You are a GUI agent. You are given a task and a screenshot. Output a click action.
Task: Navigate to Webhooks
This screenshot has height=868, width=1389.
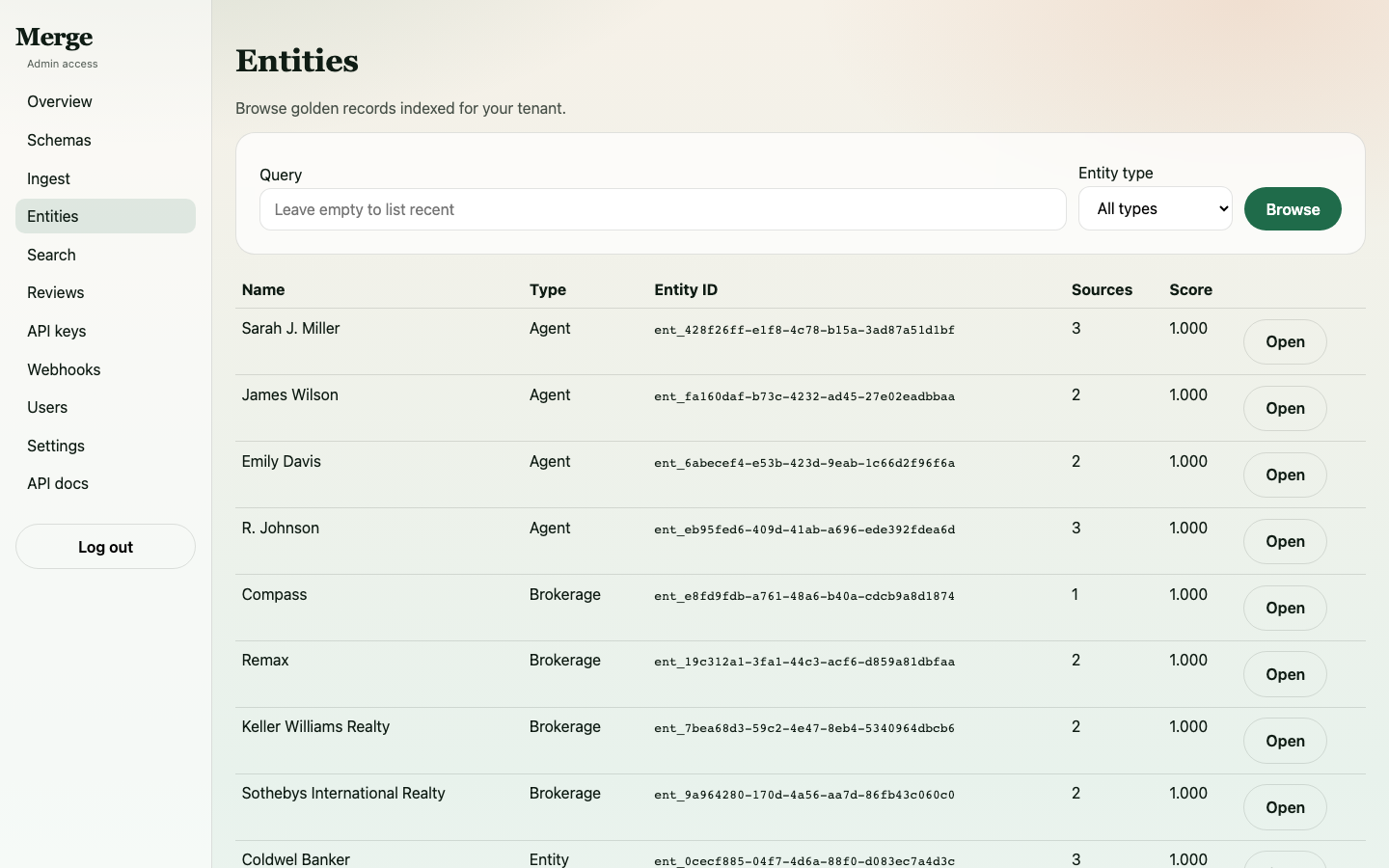coord(105,369)
